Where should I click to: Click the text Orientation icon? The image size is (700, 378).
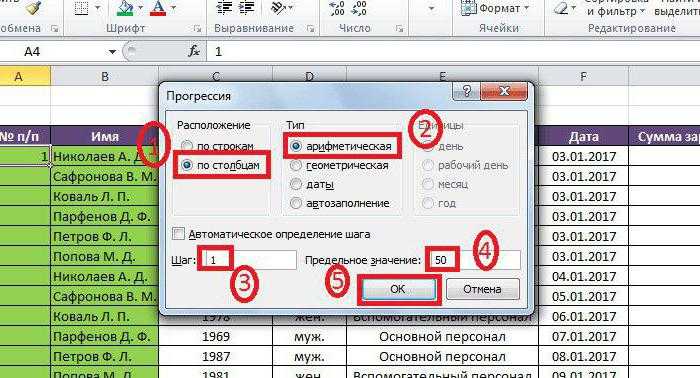click(x=279, y=8)
